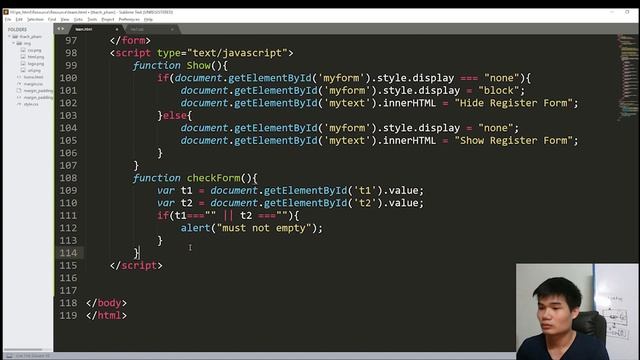Close the active learn.html tab

click(117, 29)
